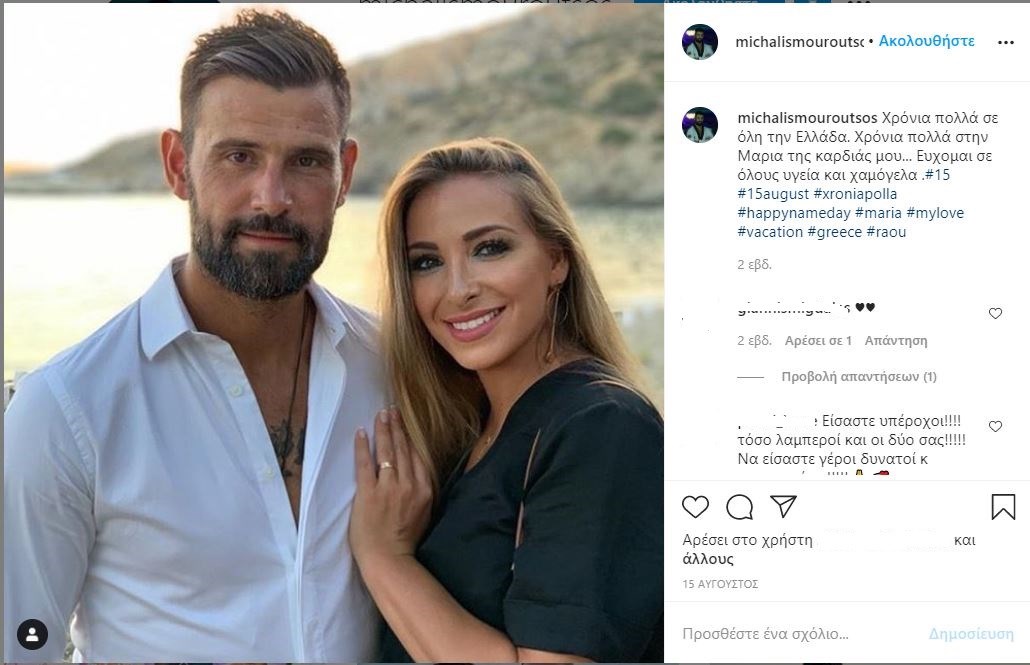Click Απάντηση to reply to comment

click(x=896, y=341)
